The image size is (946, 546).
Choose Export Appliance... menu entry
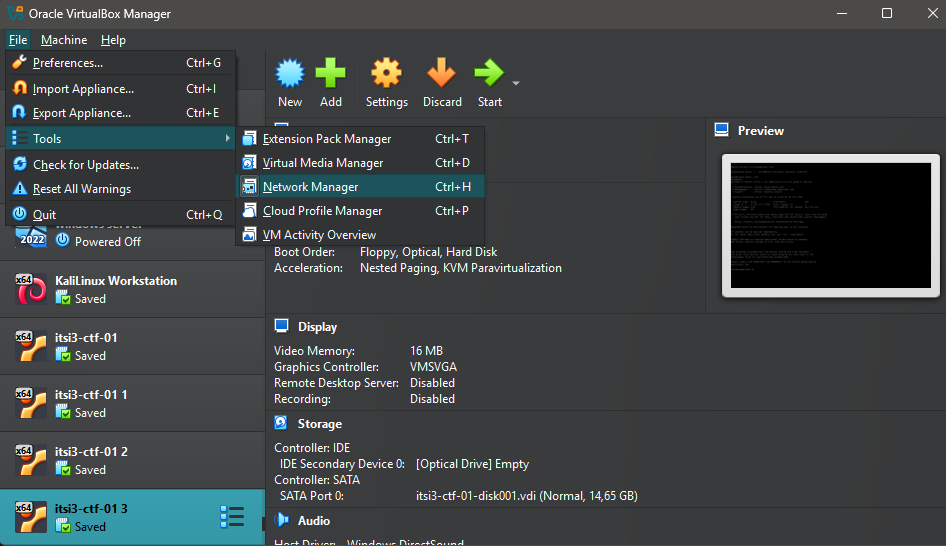(119, 113)
